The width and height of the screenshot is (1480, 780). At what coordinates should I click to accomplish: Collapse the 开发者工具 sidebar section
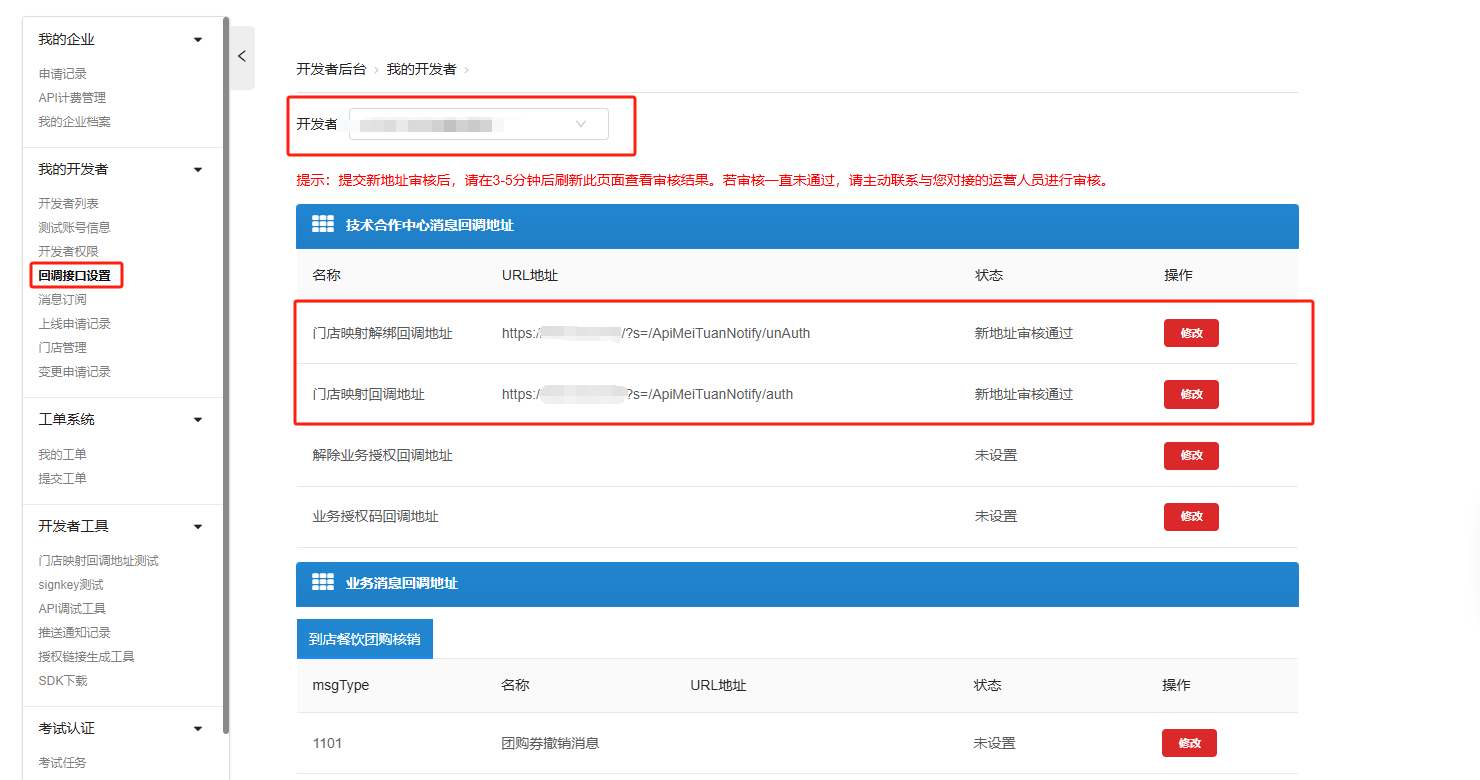pyautogui.click(x=198, y=527)
